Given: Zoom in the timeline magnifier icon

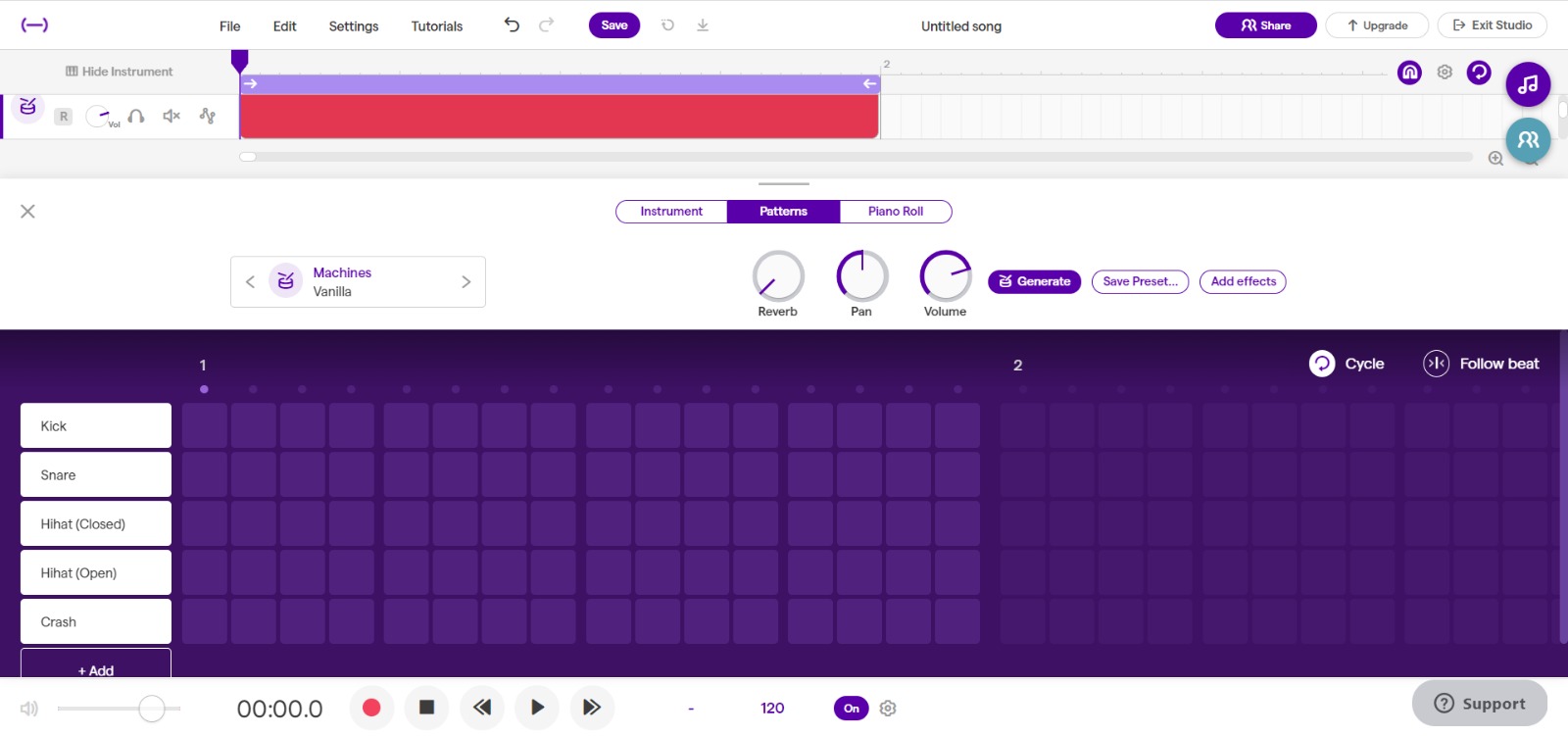Looking at the screenshot, I should click(1495, 159).
